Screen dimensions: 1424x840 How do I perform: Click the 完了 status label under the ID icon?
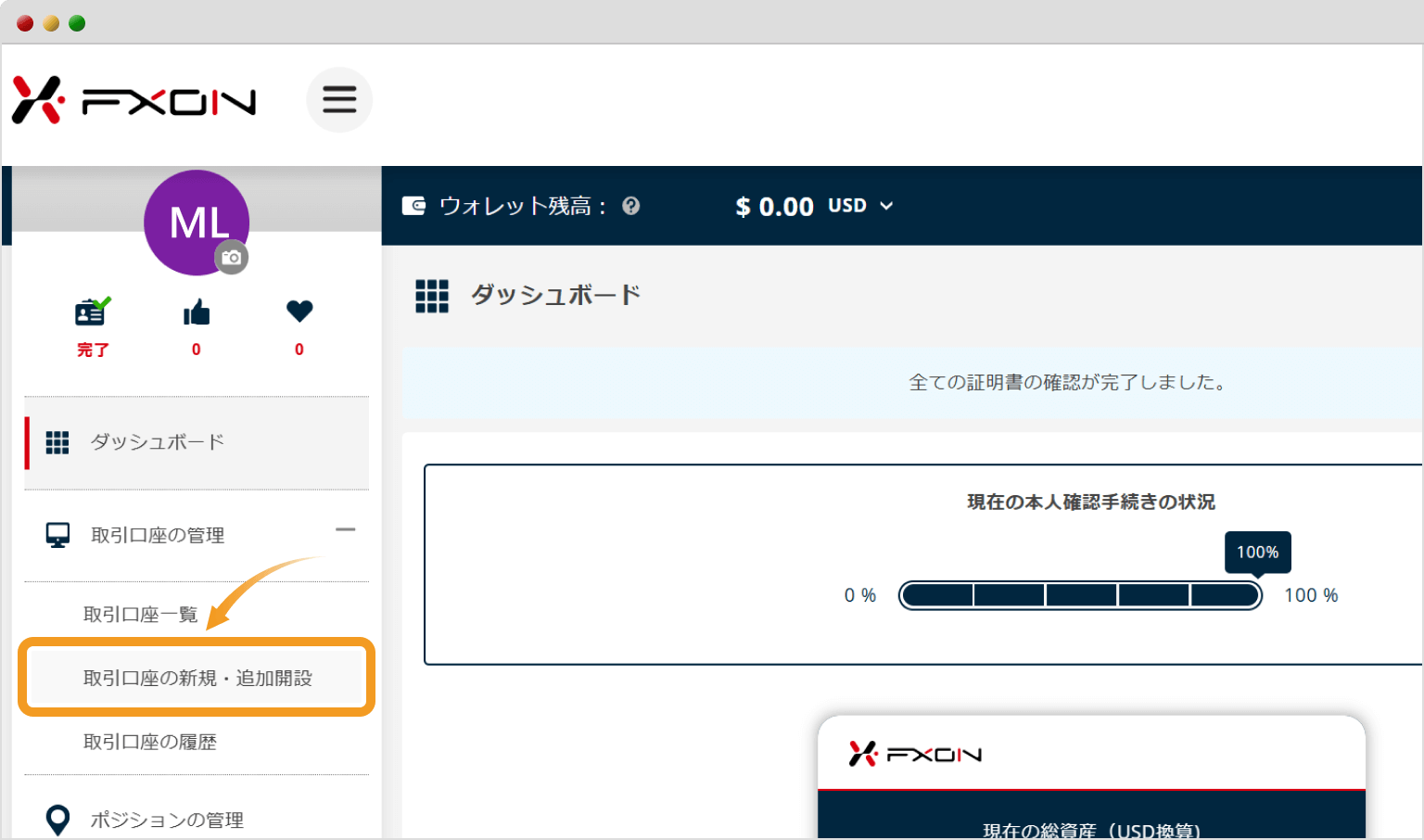click(93, 350)
